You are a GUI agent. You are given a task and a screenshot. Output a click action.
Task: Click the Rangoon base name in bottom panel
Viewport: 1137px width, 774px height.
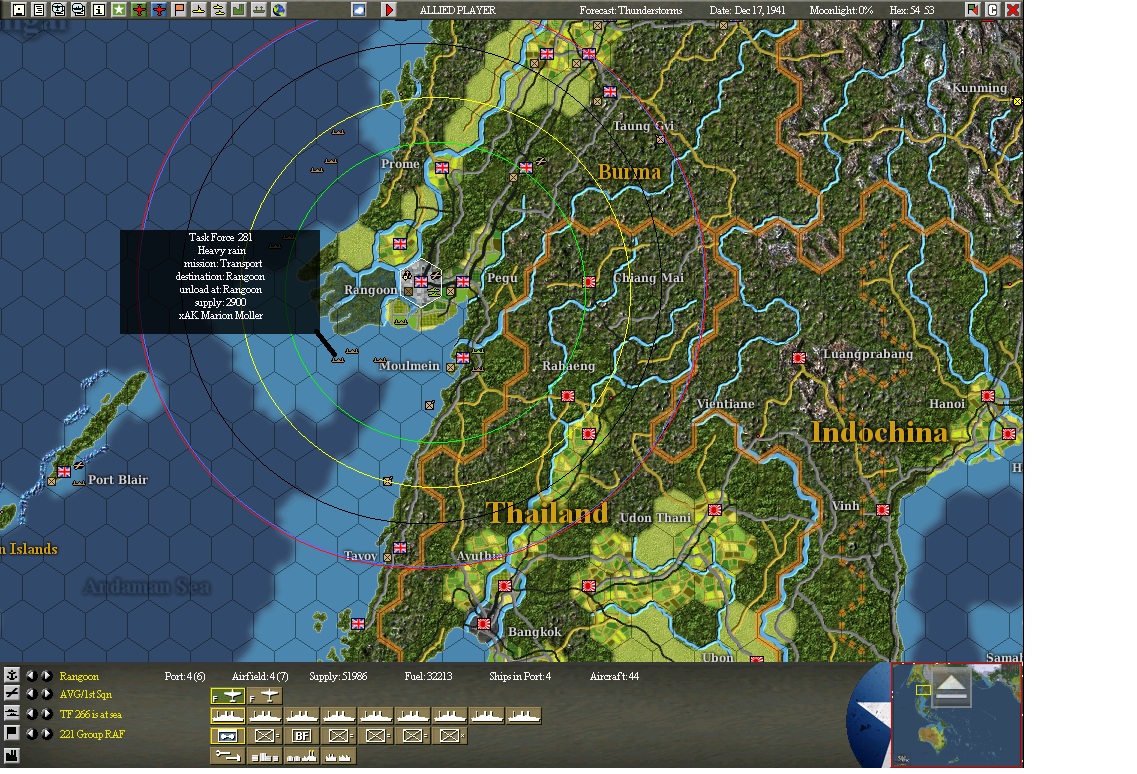tap(79, 676)
